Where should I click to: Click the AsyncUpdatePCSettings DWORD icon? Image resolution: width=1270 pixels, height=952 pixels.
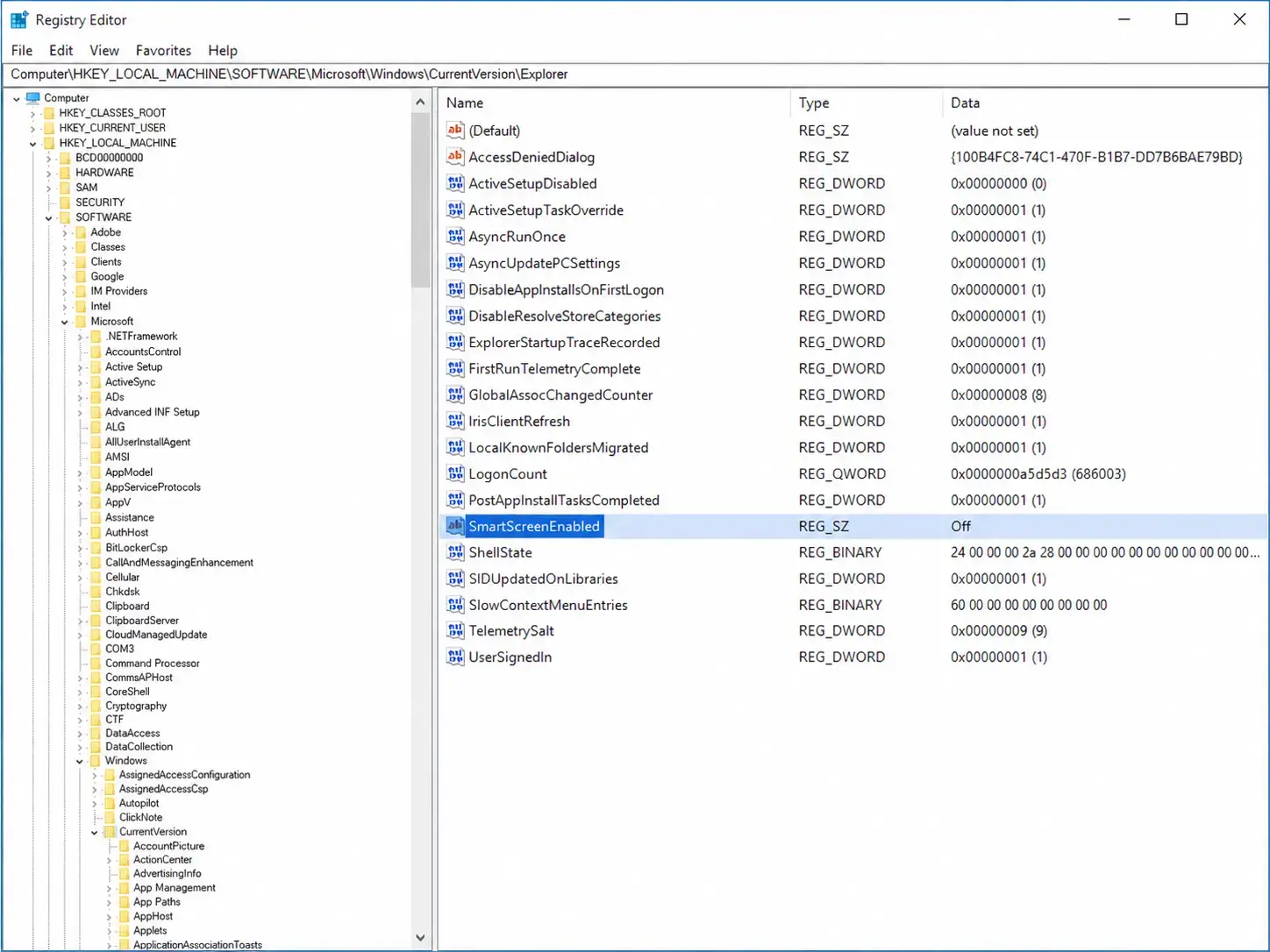tap(455, 262)
